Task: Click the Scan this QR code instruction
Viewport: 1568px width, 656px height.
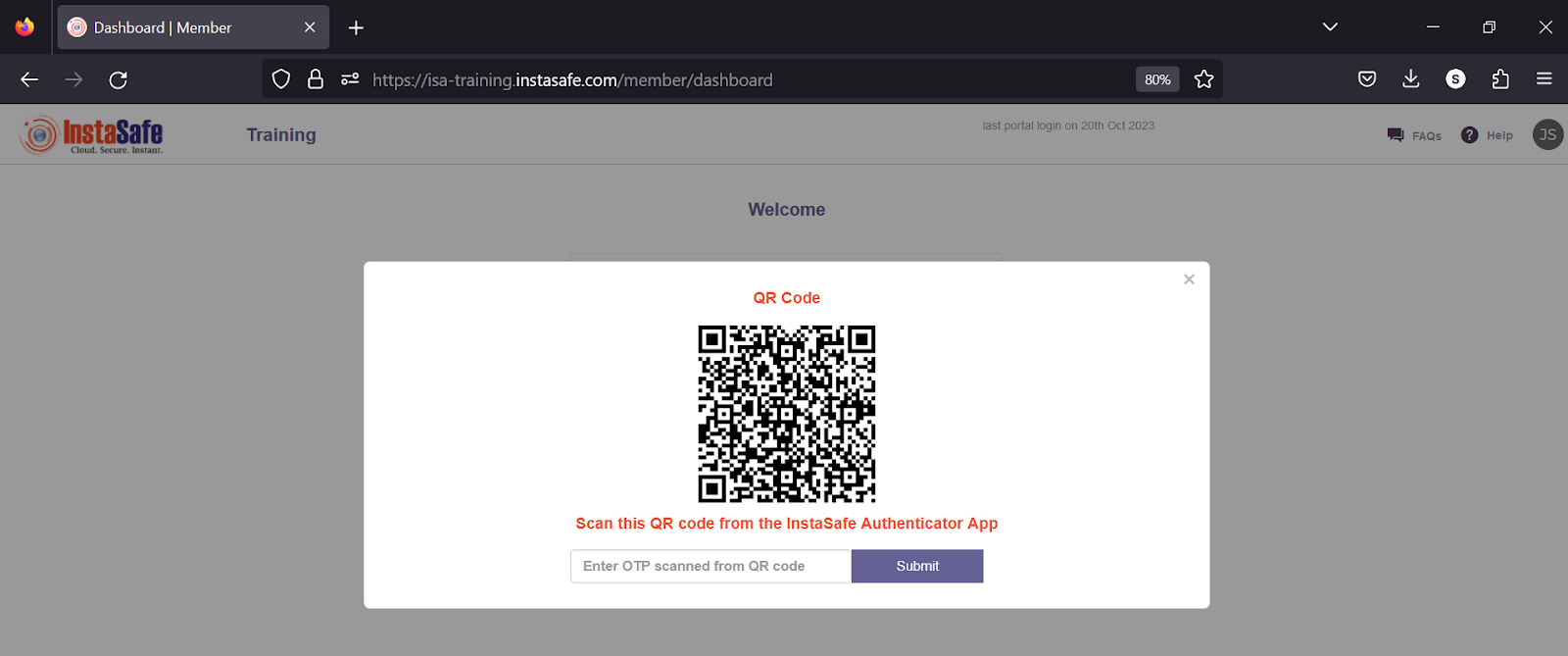Action: (787, 524)
